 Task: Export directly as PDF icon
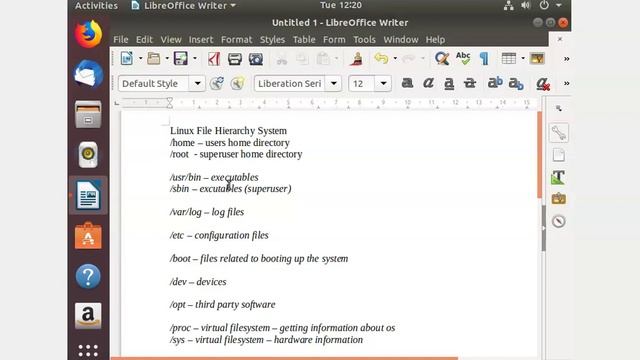click(x=214, y=59)
